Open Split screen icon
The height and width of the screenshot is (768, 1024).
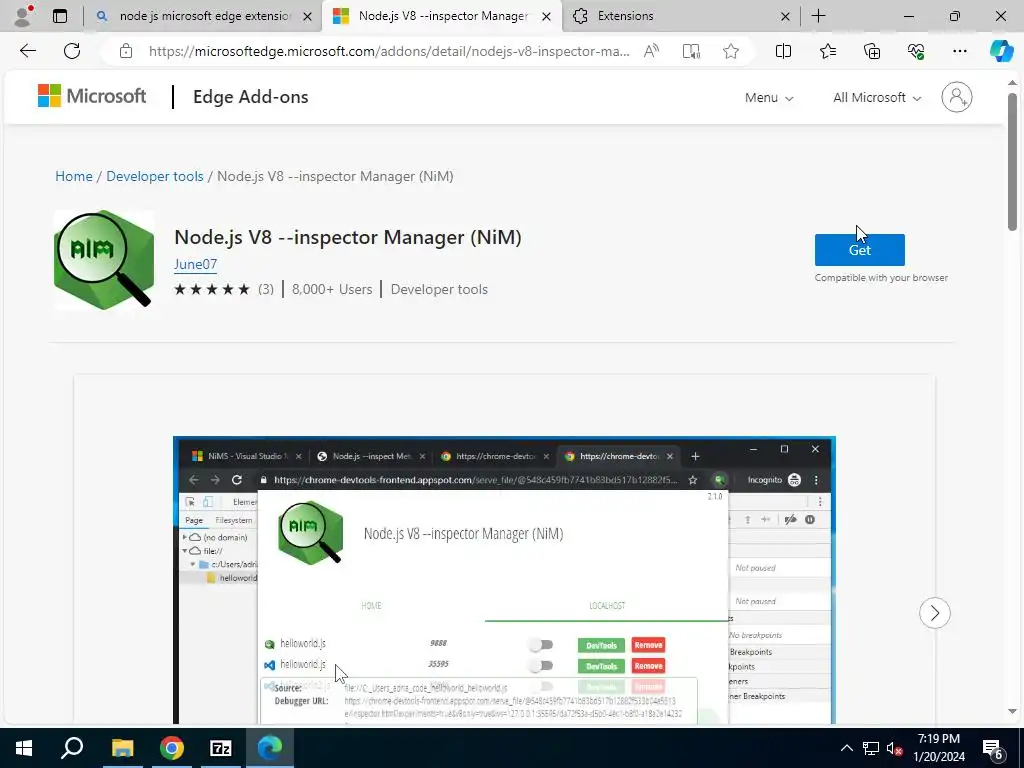[x=783, y=51]
